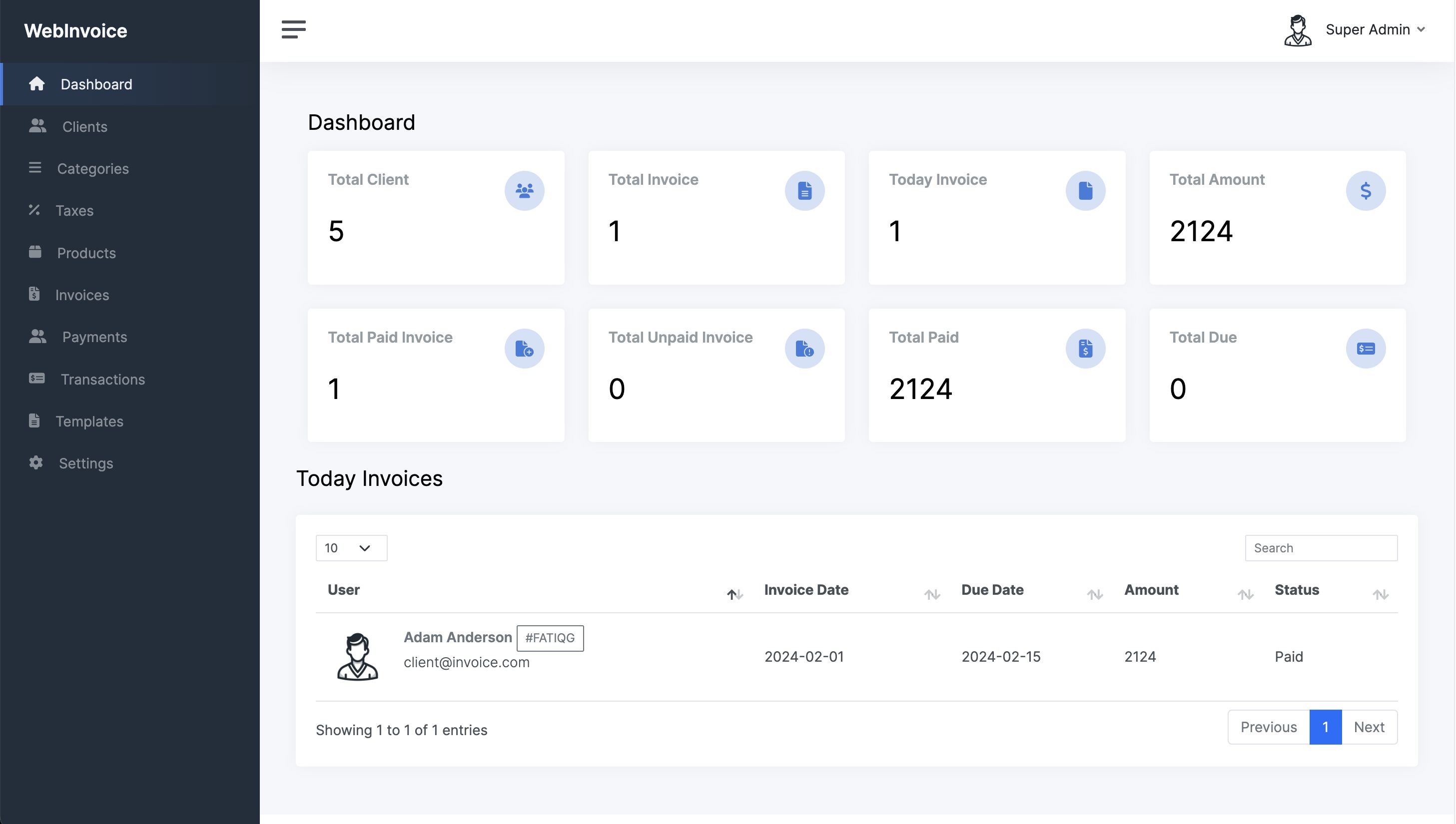Screen dimensions: 1456x824
Task: Click the Taxes percent icon in sidebar
Action: coord(34,210)
